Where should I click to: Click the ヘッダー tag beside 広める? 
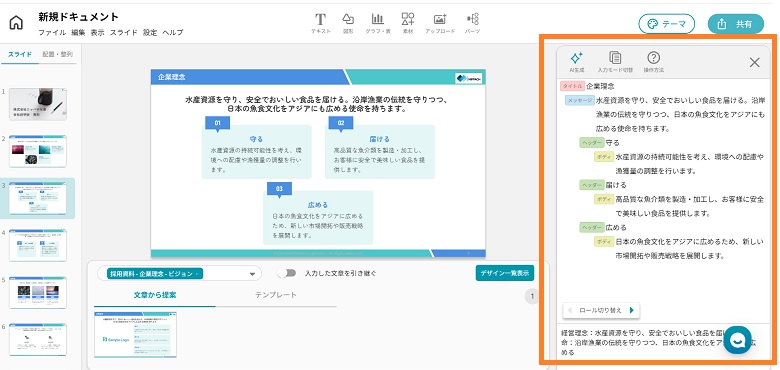pos(591,228)
